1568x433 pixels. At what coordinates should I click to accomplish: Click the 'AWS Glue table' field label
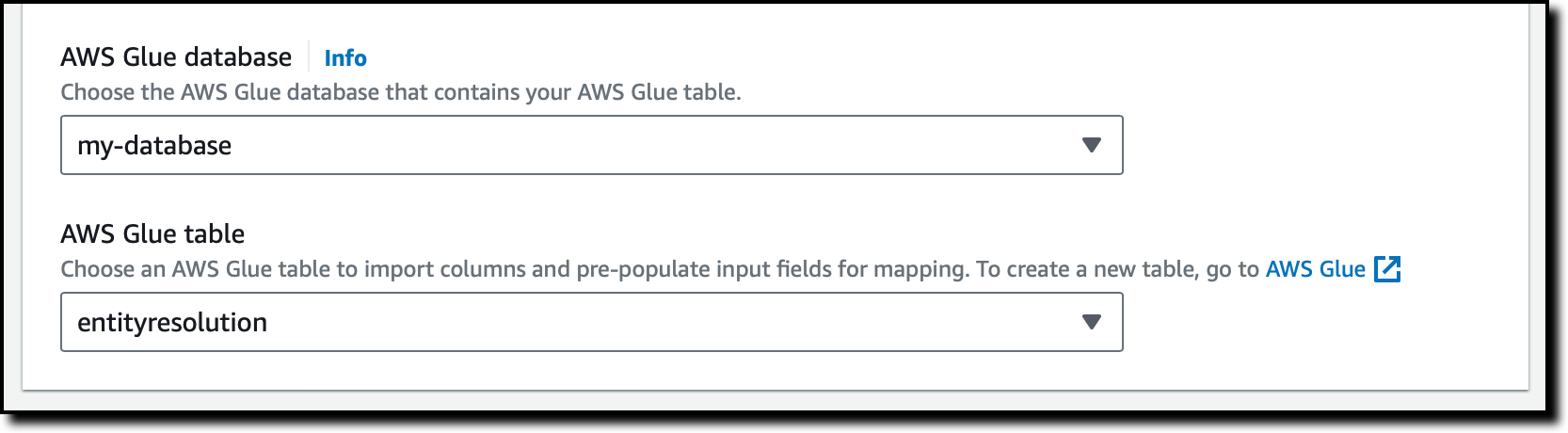152,233
